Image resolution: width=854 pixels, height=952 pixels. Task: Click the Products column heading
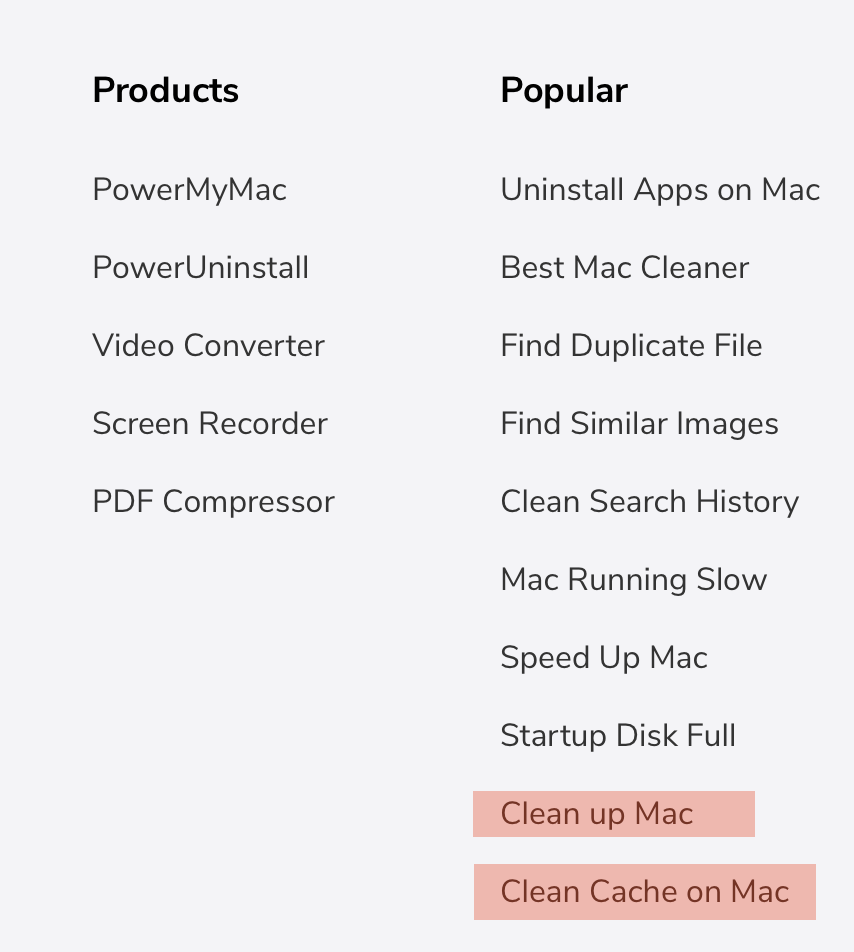tap(165, 91)
